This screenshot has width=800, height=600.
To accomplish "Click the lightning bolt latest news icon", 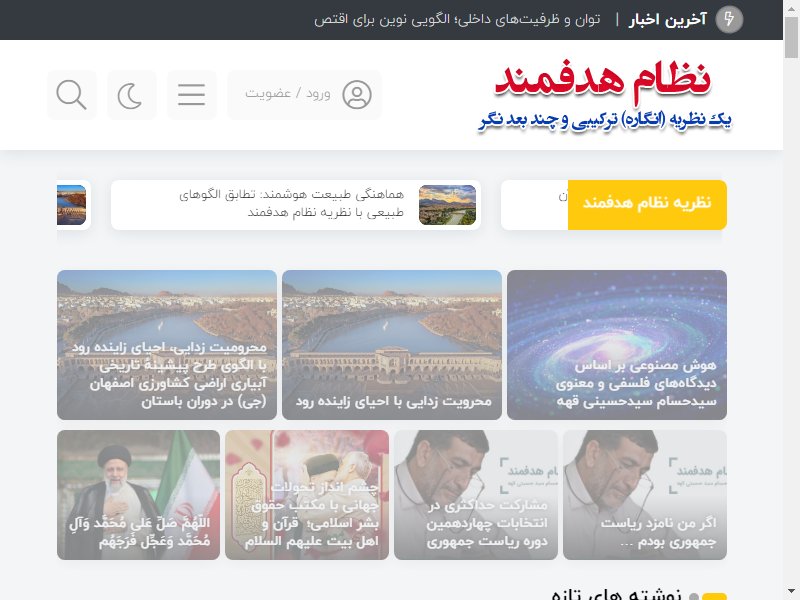I will [729, 20].
